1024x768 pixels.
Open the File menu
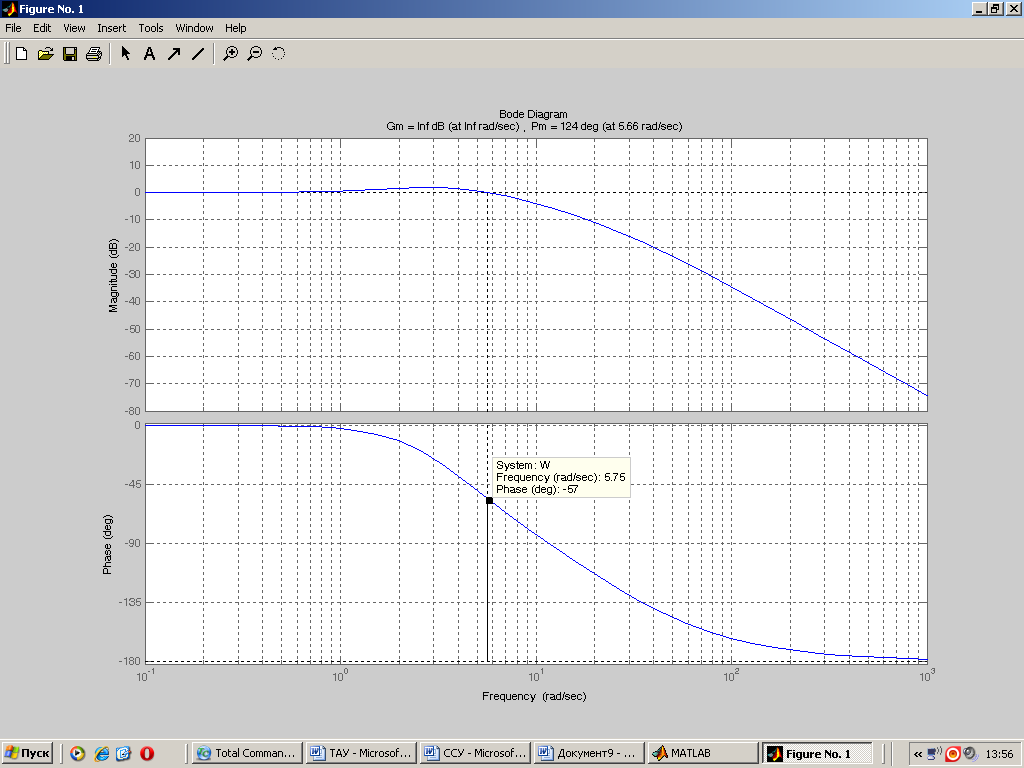[x=13, y=28]
